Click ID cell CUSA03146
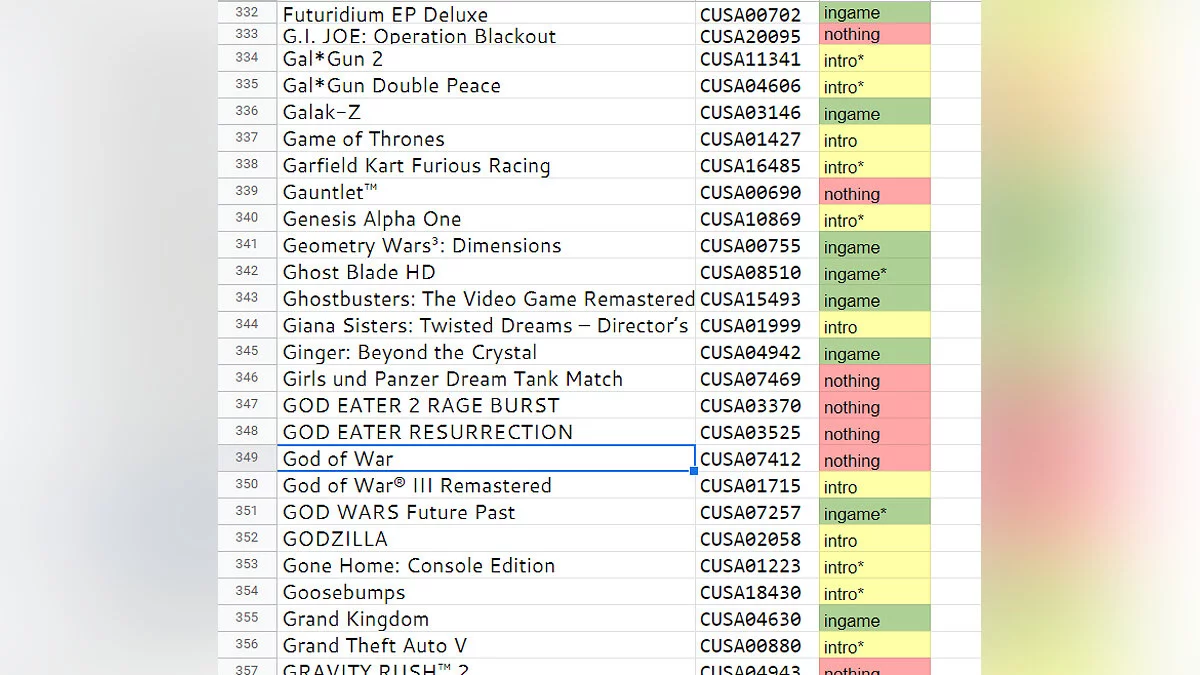The height and width of the screenshot is (675, 1200). [x=757, y=112]
